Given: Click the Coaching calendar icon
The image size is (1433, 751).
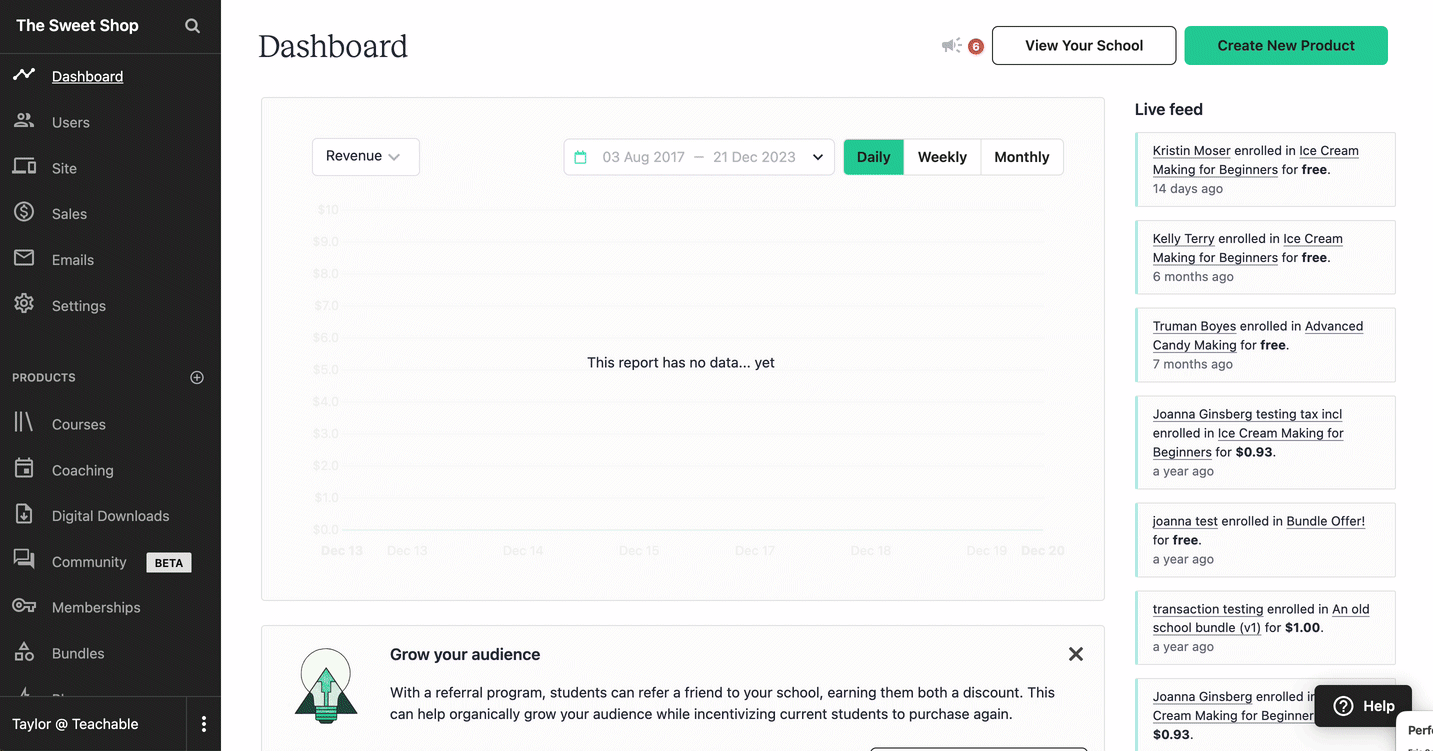Looking at the screenshot, I should 24,468.
